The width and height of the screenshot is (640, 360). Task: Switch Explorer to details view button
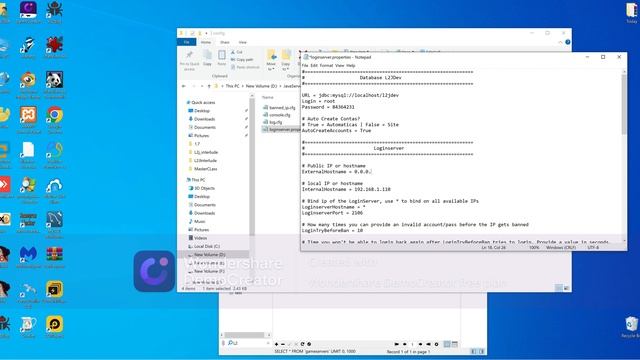559,288
